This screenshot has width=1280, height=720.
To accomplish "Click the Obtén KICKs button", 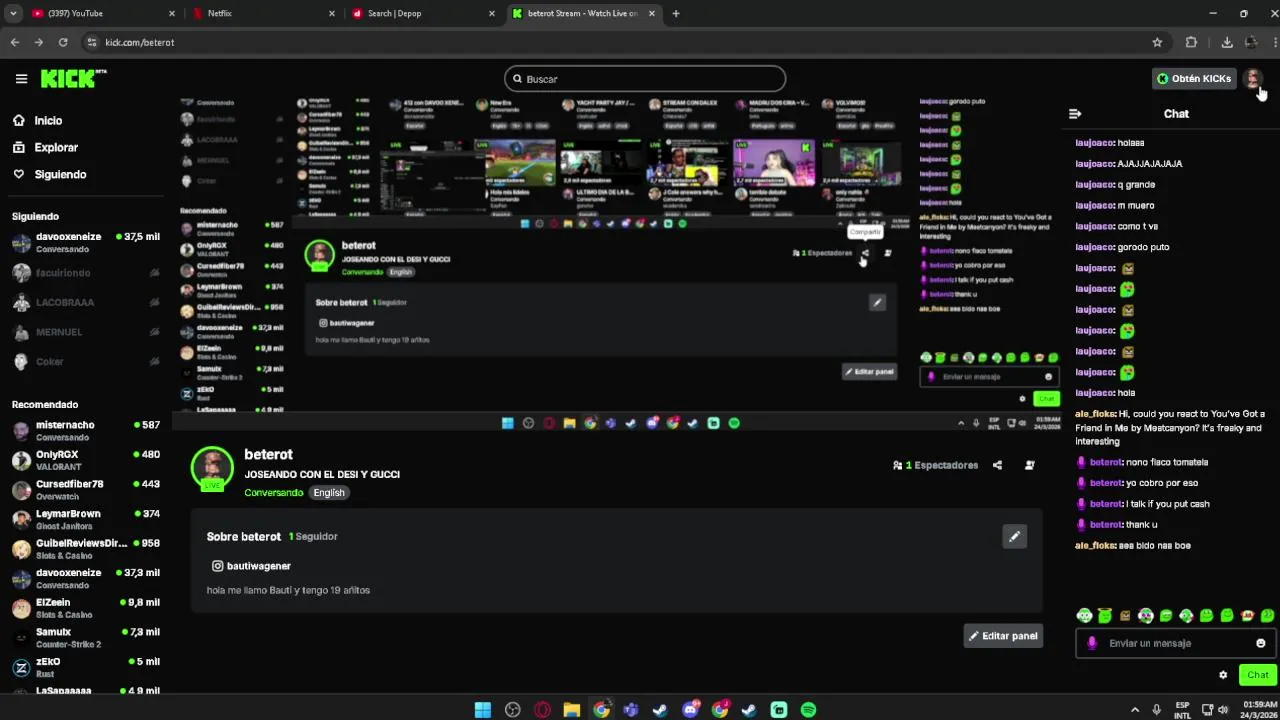I will (x=1194, y=79).
